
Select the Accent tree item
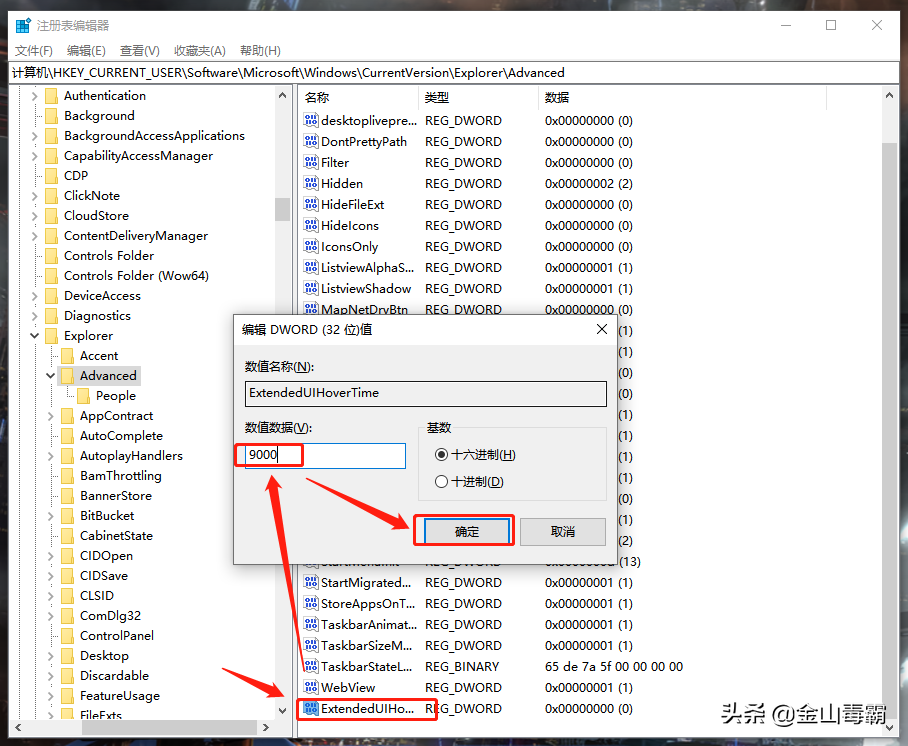tap(98, 356)
